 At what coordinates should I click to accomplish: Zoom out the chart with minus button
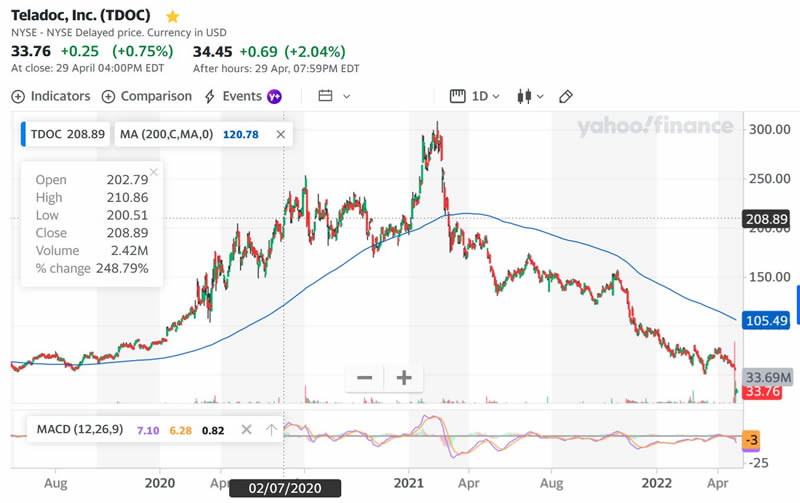[x=365, y=378]
